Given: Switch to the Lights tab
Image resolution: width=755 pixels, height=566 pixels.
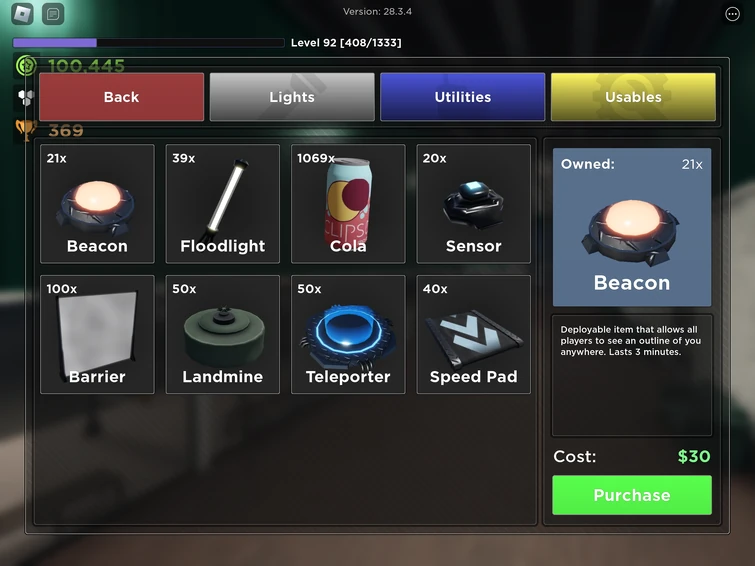Looking at the screenshot, I should tap(292, 97).
